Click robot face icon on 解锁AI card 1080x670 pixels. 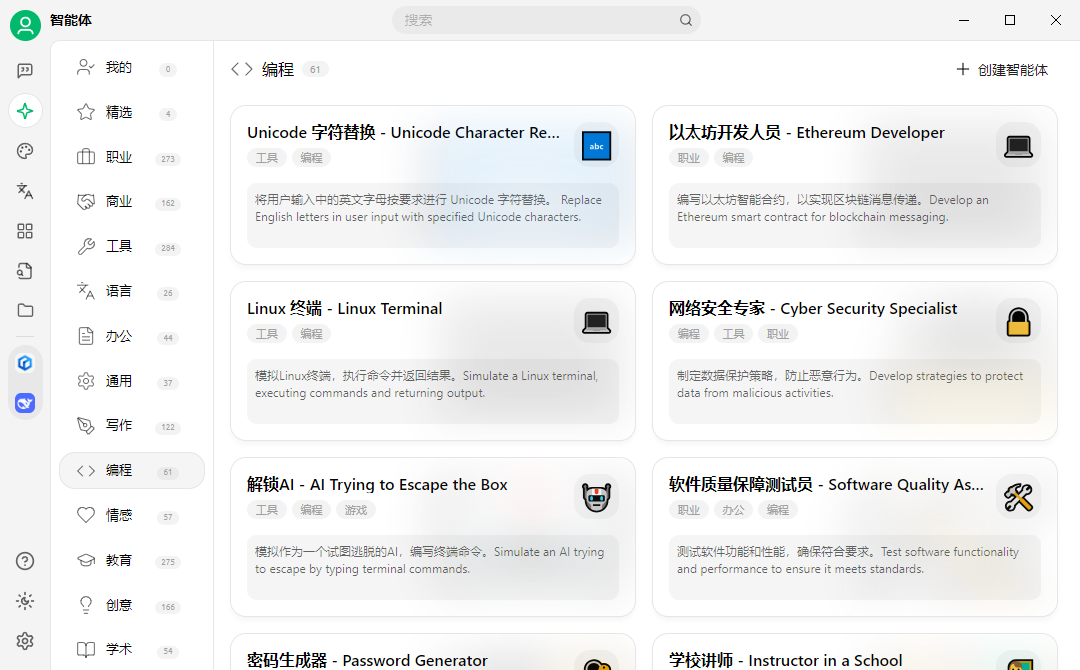click(596, 497)
